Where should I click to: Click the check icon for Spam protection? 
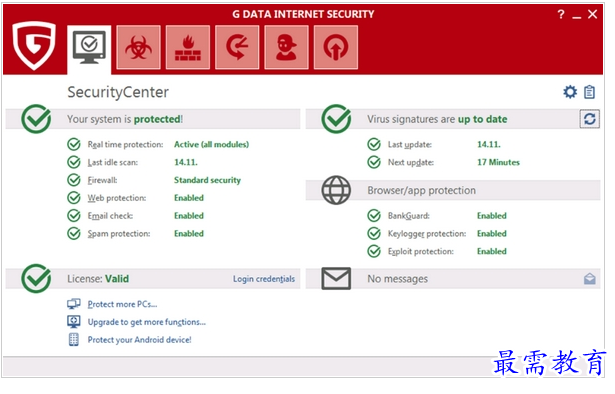click(x=74, y=233)
